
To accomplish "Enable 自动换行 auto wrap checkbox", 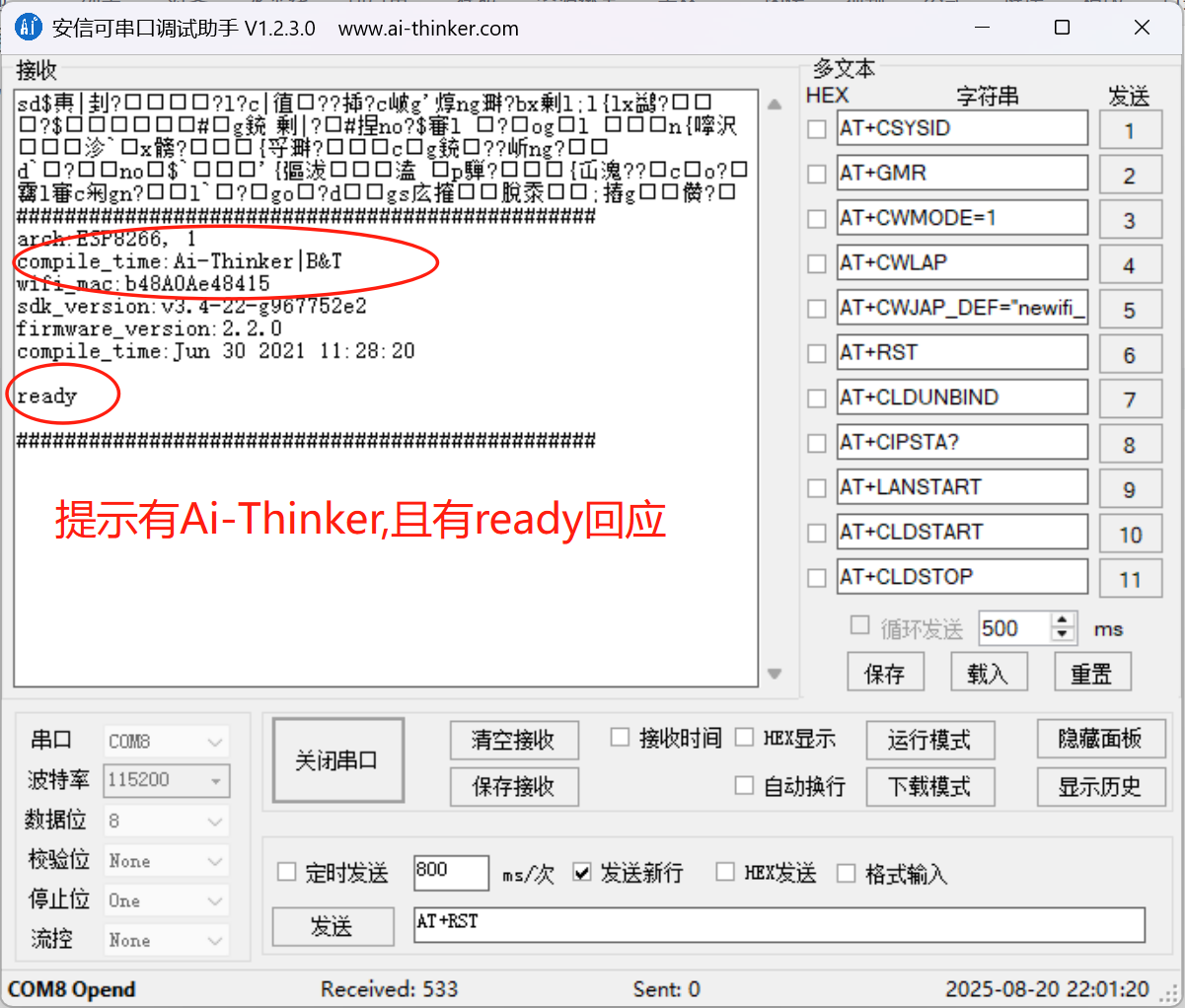I will tap(745, 786).
